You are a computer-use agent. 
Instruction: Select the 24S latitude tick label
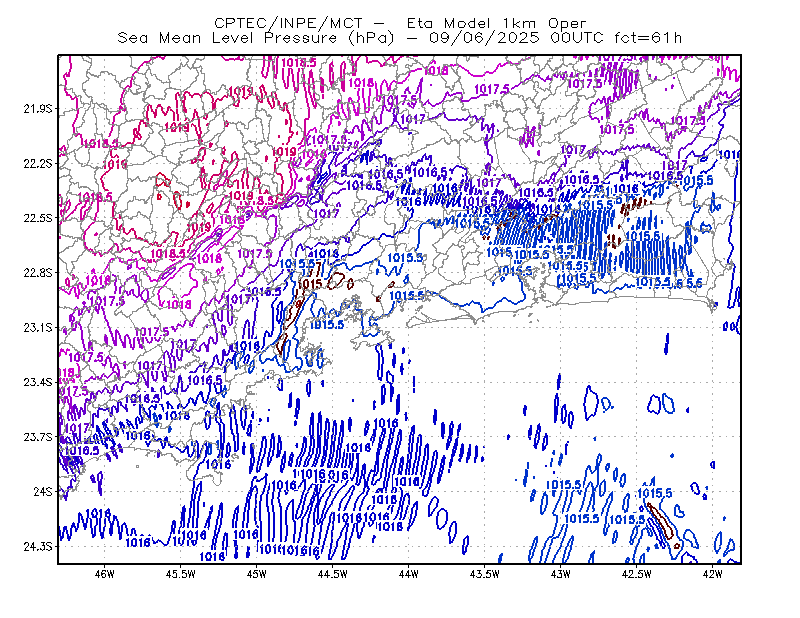(x=43, y=491)
